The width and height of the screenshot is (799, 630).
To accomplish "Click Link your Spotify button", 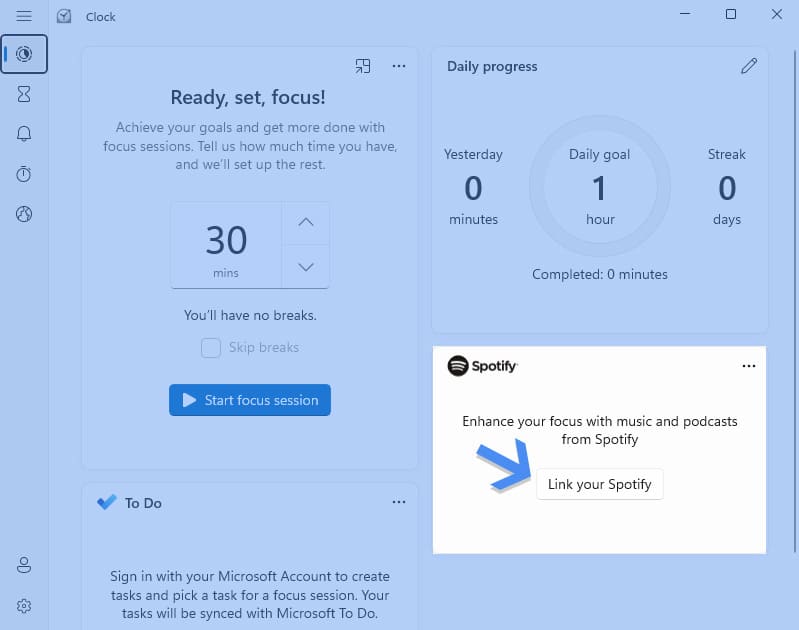I will 600,484.
